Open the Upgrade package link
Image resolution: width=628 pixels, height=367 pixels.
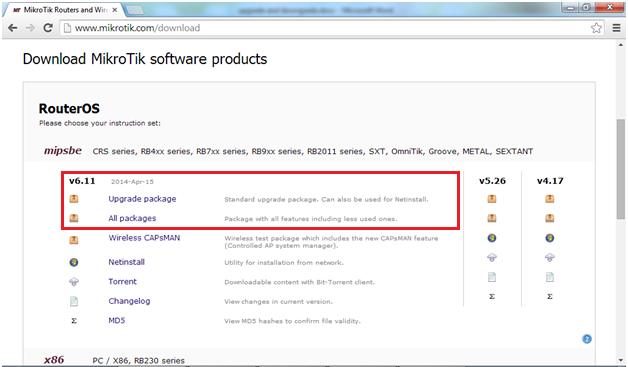coord(142,199)
